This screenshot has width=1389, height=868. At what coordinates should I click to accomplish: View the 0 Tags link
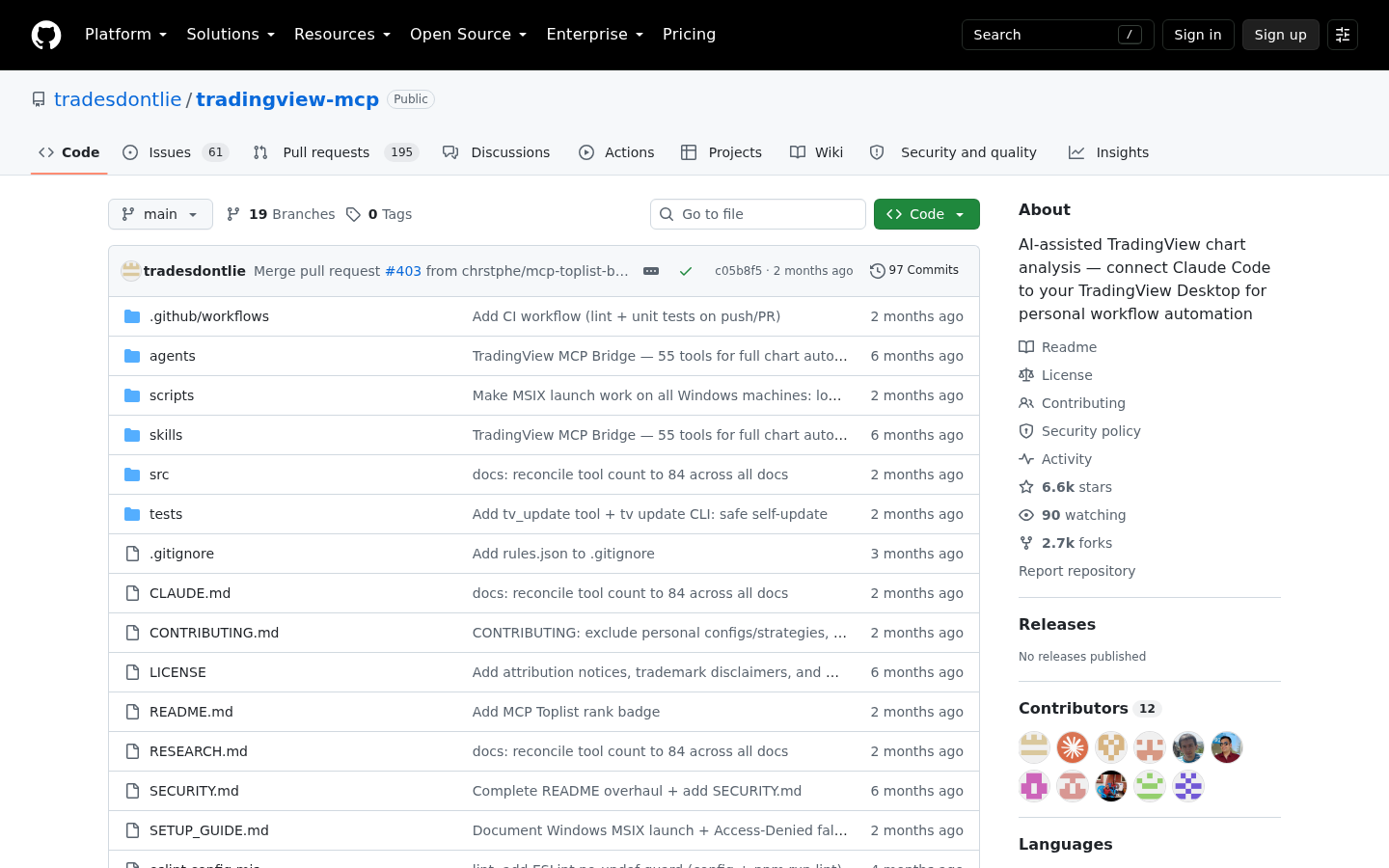(x=379, y=214)
